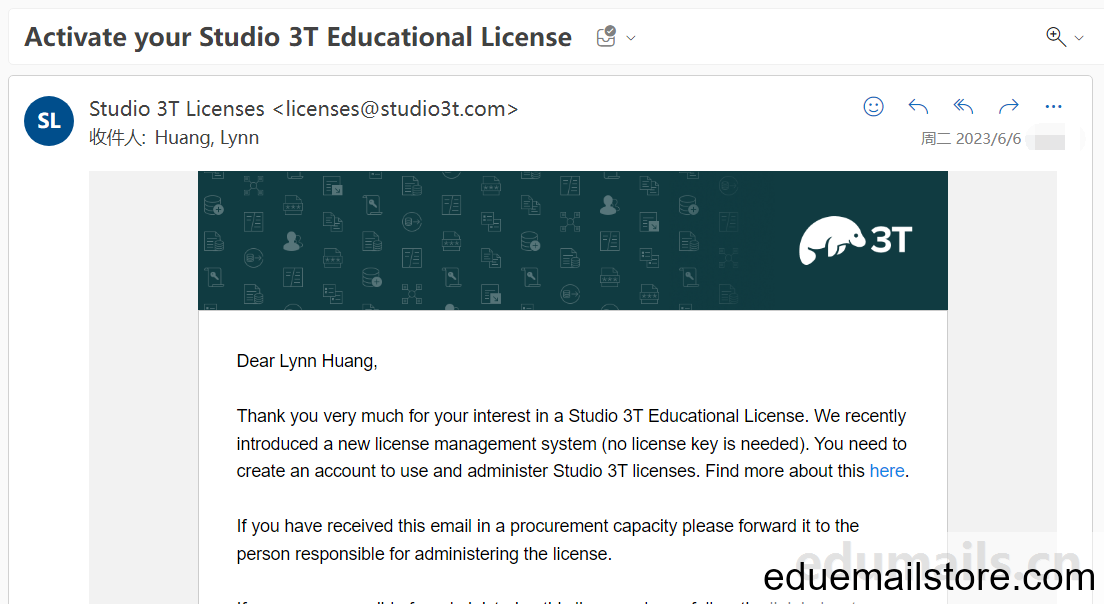Reply to Studio 3T Licenses email
Screen dimensions: 1104x604
point(918,106)
